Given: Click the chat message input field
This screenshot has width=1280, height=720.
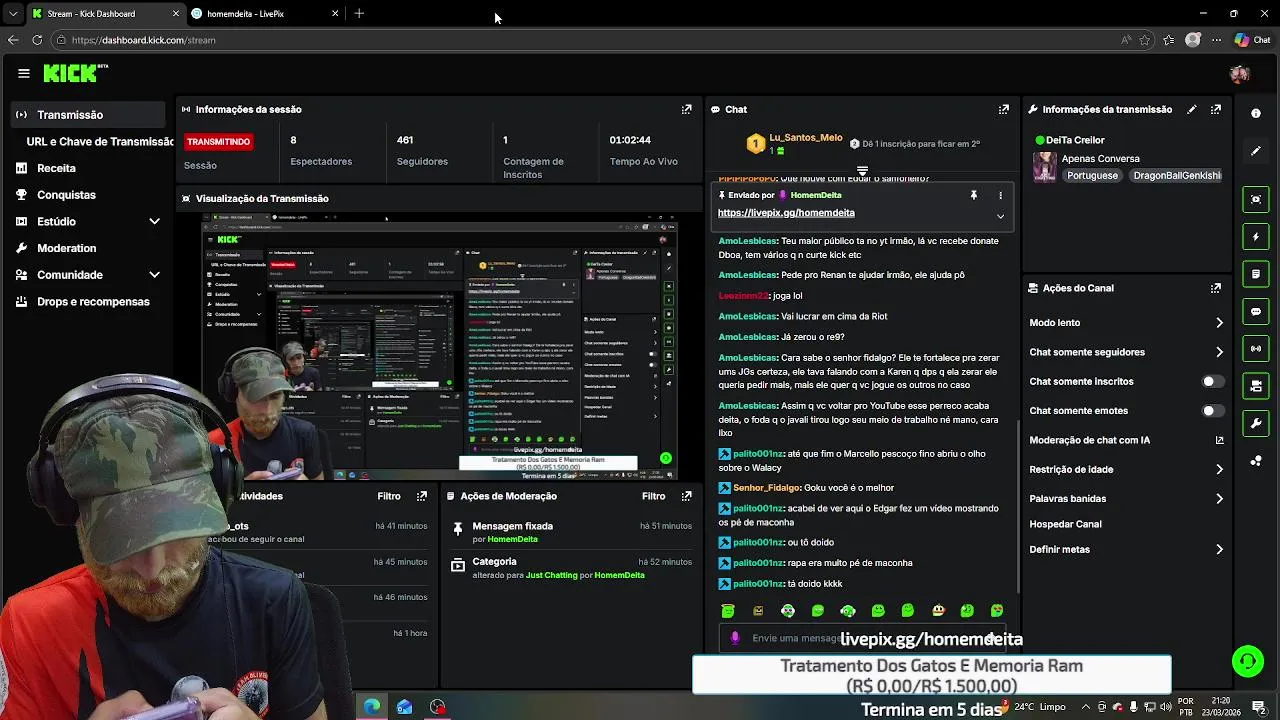Looking at the screenshot, I should [x=860, y=638].
